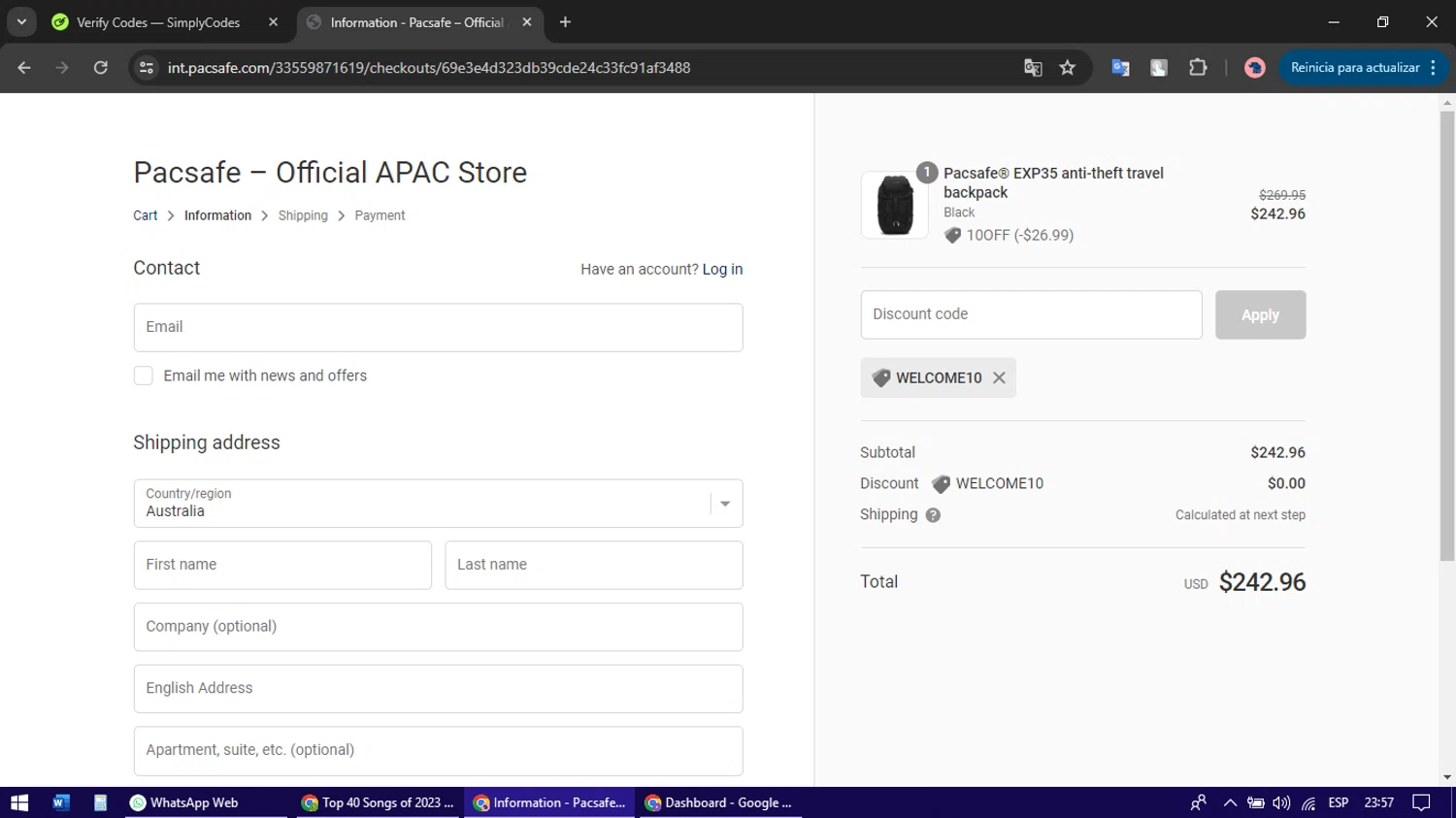Click the 10OFF (-$26.99) discount text

(x=1019, y=235)
